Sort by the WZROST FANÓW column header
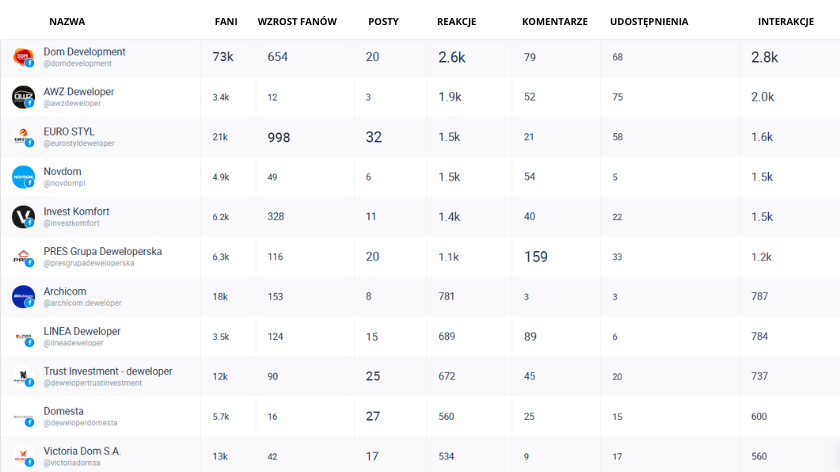The height and width of the screenshot is (472, 840). coord(297,21)
